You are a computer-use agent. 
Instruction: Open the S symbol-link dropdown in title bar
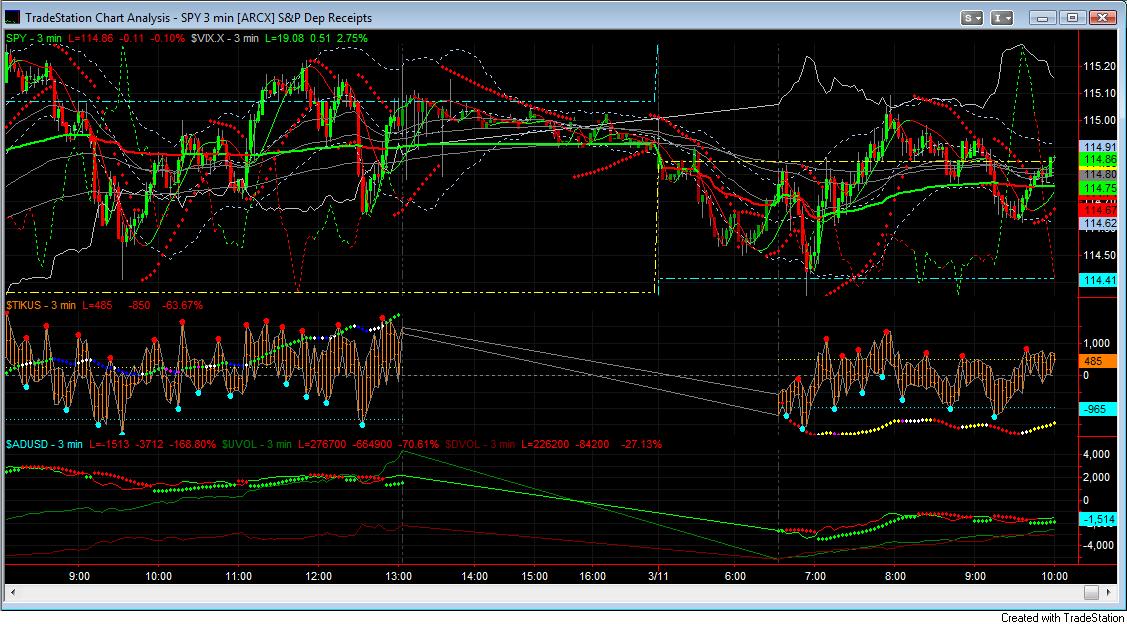[x=972, y=17]
